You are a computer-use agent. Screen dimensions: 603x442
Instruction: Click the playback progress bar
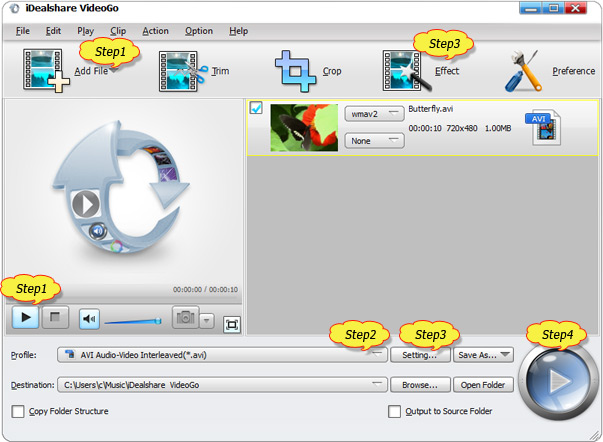pos(124,299)
